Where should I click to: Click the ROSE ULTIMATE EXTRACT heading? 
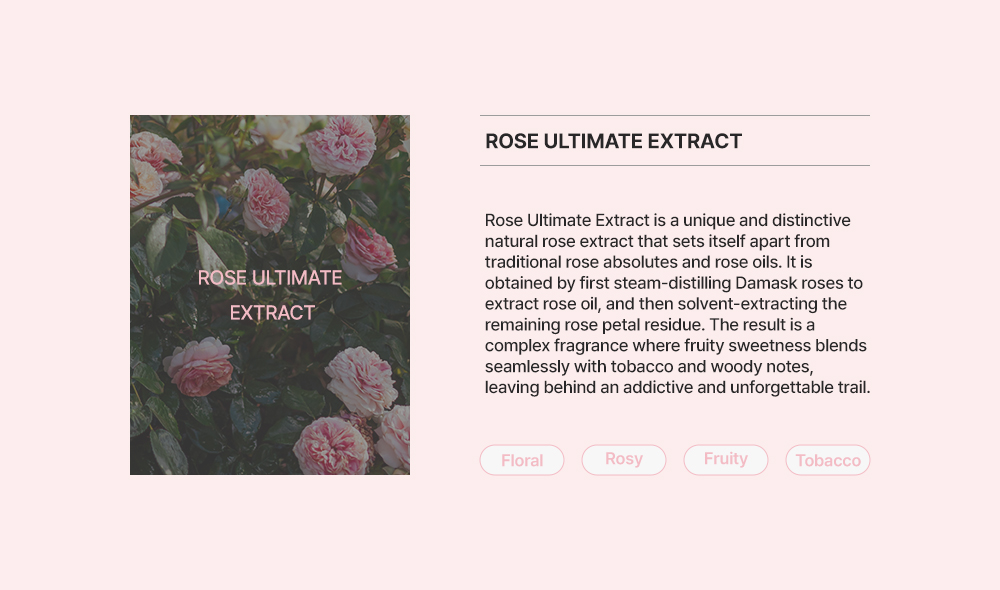614,141
